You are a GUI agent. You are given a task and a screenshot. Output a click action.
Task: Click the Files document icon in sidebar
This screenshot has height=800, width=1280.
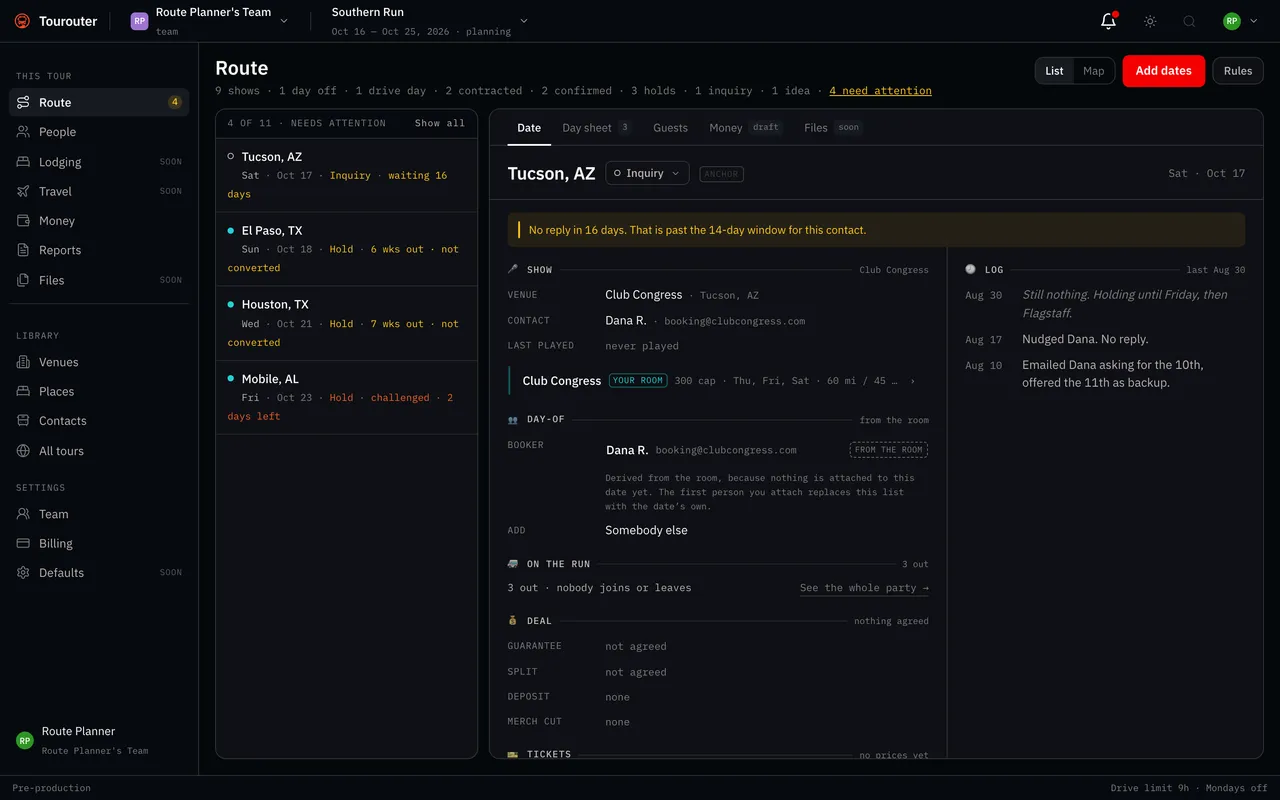pos(23,280)
